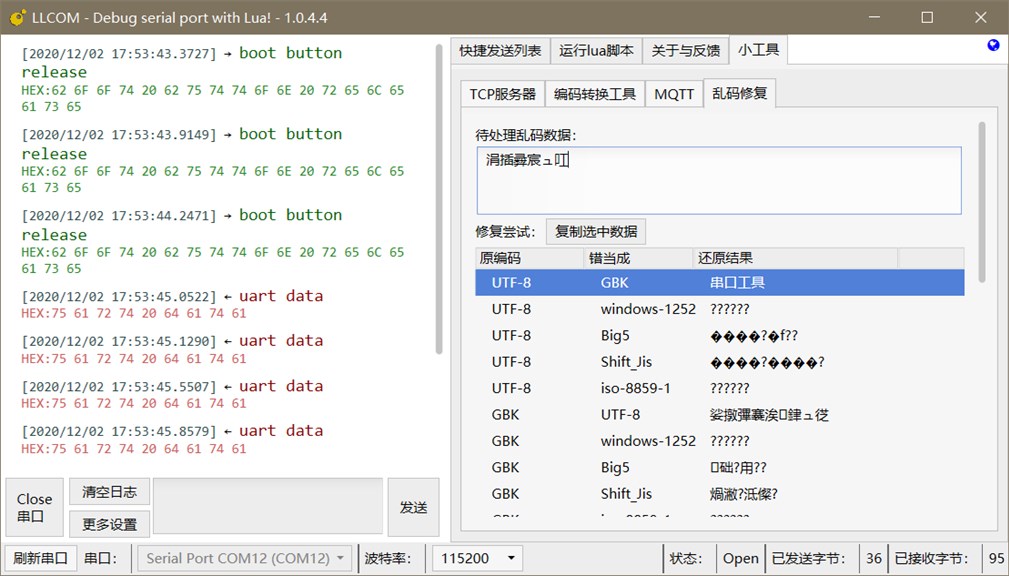Open 更多设置 options
1009x576 pixels.
[109, 523]
